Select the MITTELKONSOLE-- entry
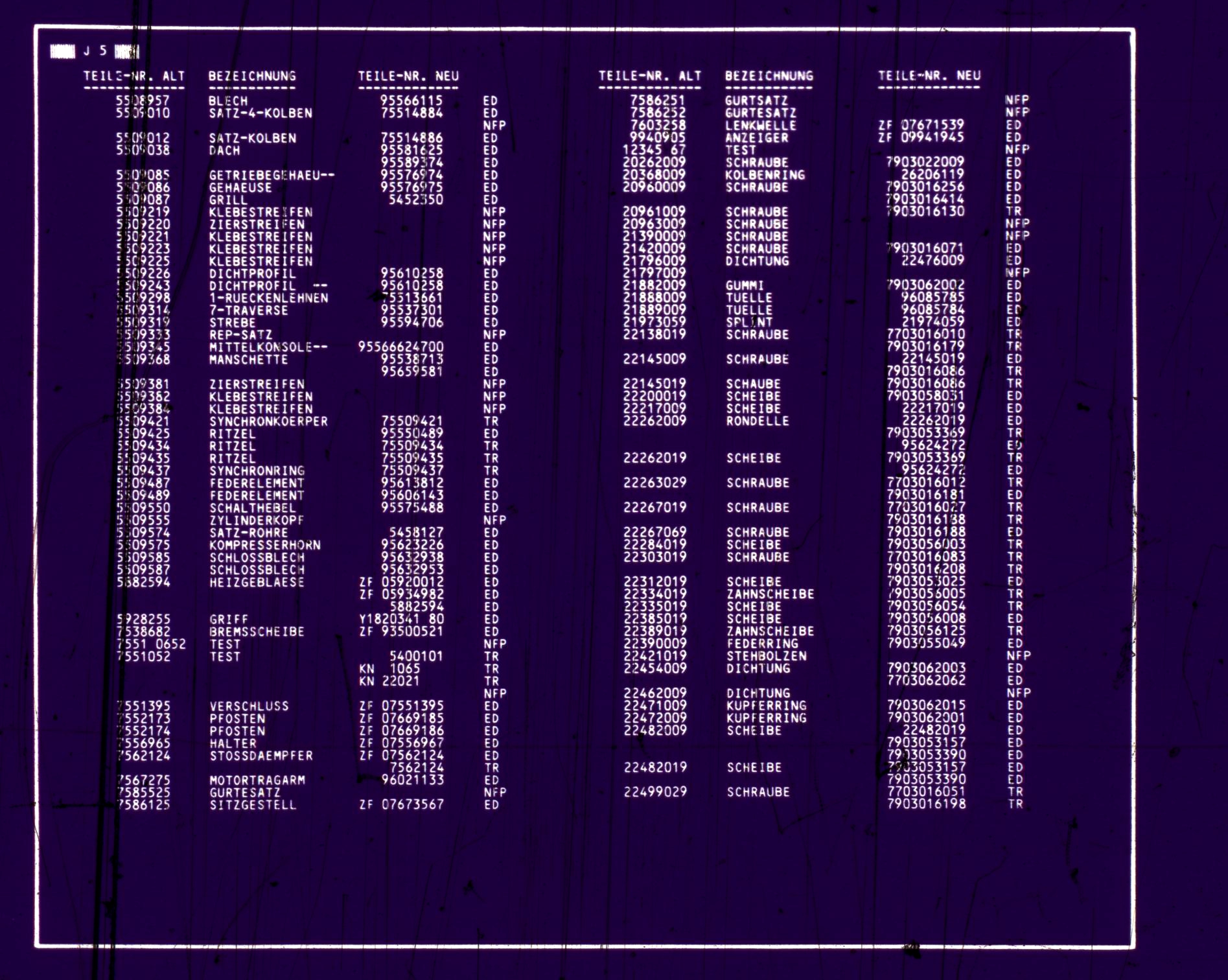This screenshot has width=1228, height=980. (268, 347)
